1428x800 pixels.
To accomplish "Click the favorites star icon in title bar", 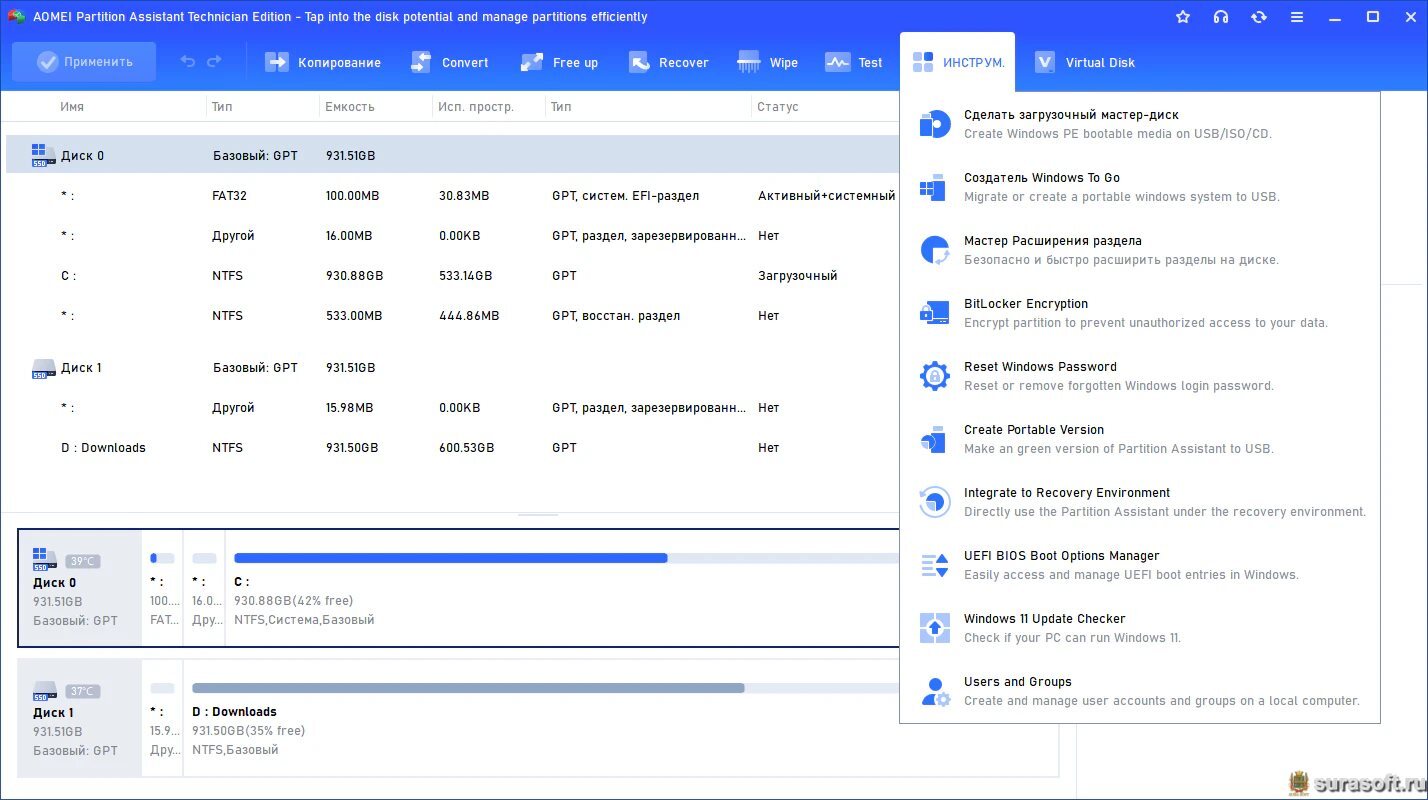I will (x=1183, y=17).
